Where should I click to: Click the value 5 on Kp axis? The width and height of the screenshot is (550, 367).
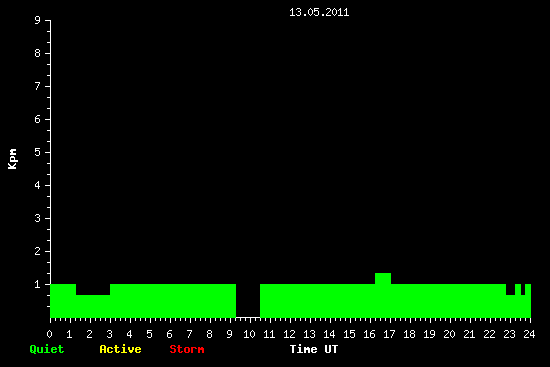point(38,152)
